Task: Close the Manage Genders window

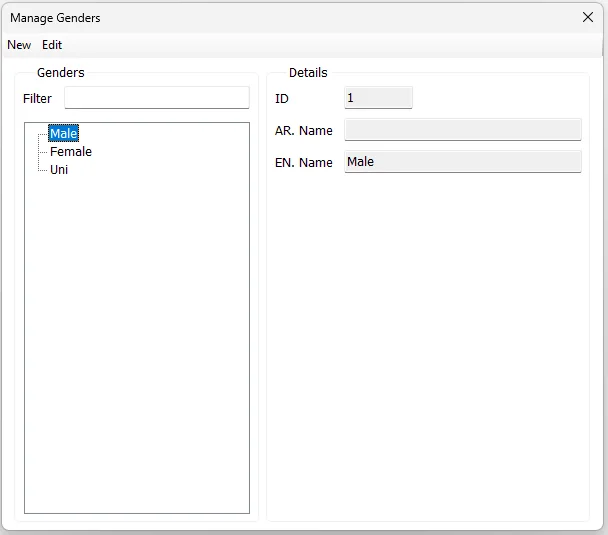Action: (588, 17)
